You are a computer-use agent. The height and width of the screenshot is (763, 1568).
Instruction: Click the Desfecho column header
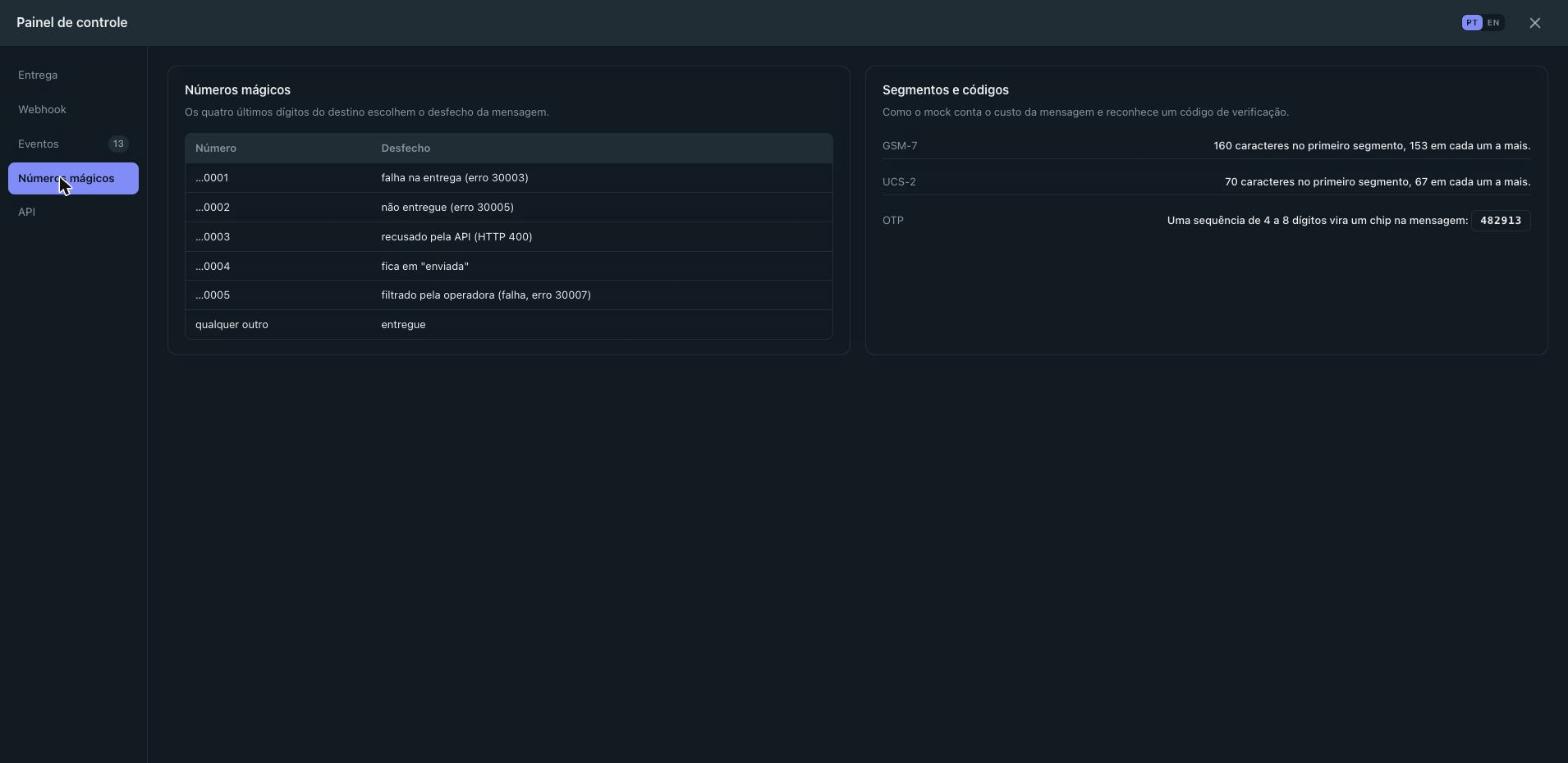[x=406, y=148]
